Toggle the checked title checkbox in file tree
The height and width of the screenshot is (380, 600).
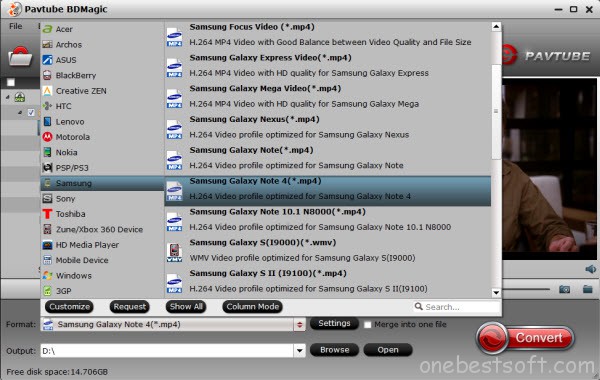(x=31, y=113)
